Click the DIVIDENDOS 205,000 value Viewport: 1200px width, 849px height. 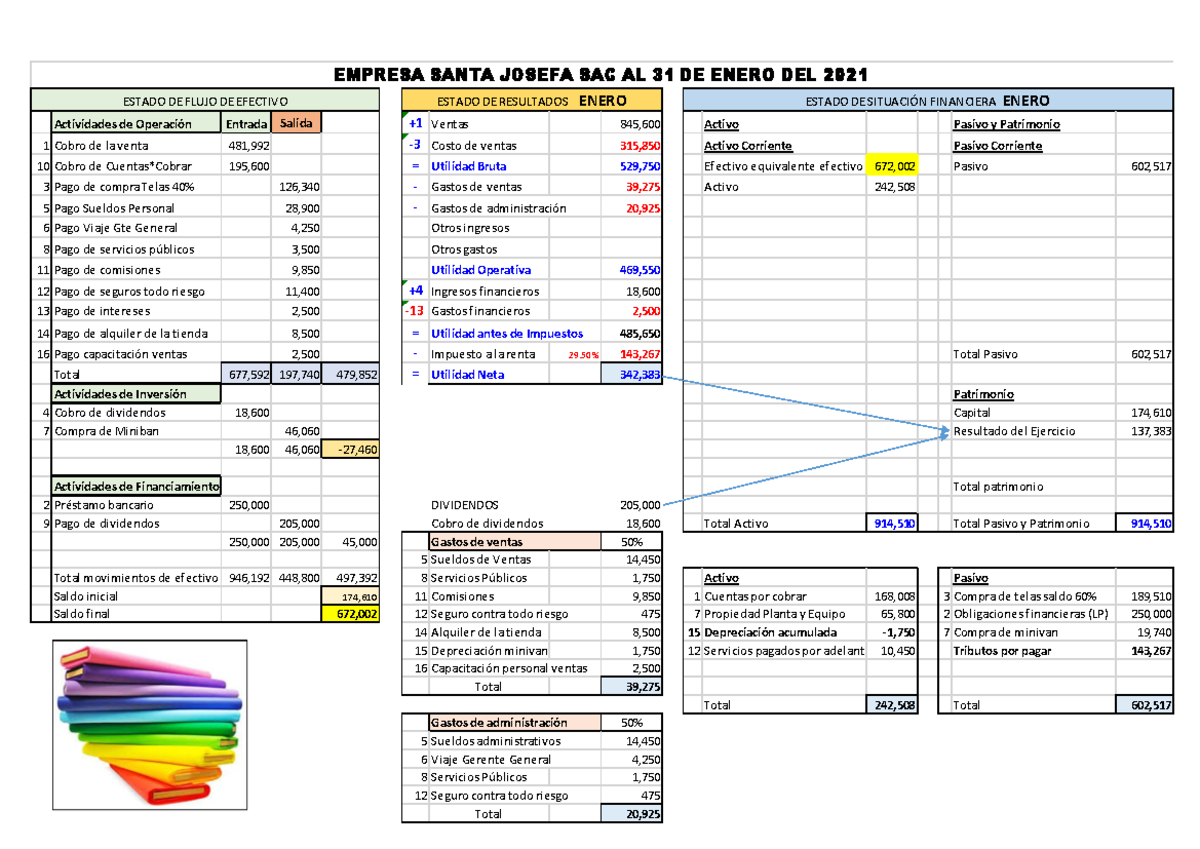point(635,505)
